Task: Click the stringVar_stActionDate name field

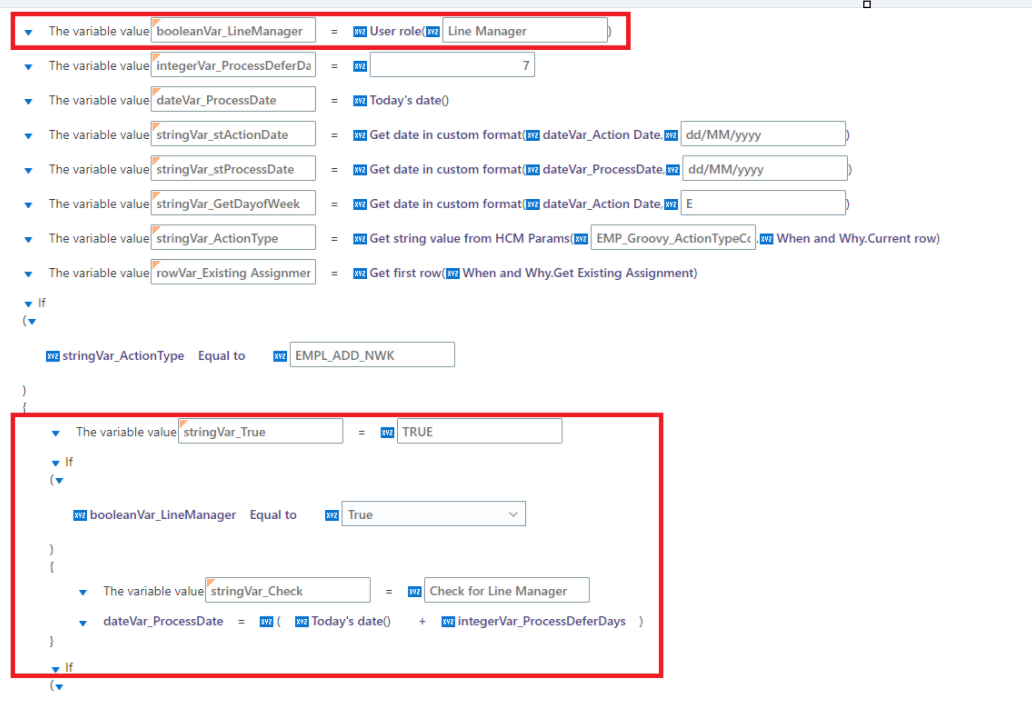Action: 233,134
